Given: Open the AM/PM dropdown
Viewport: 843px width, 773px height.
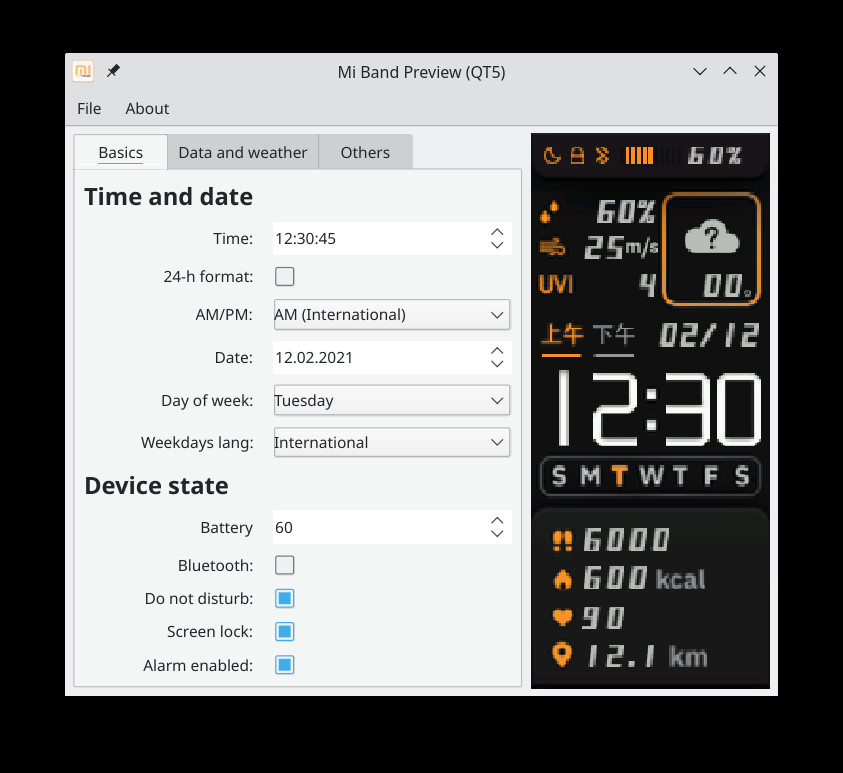Looking at the screenshot, I should pos(391,314).
